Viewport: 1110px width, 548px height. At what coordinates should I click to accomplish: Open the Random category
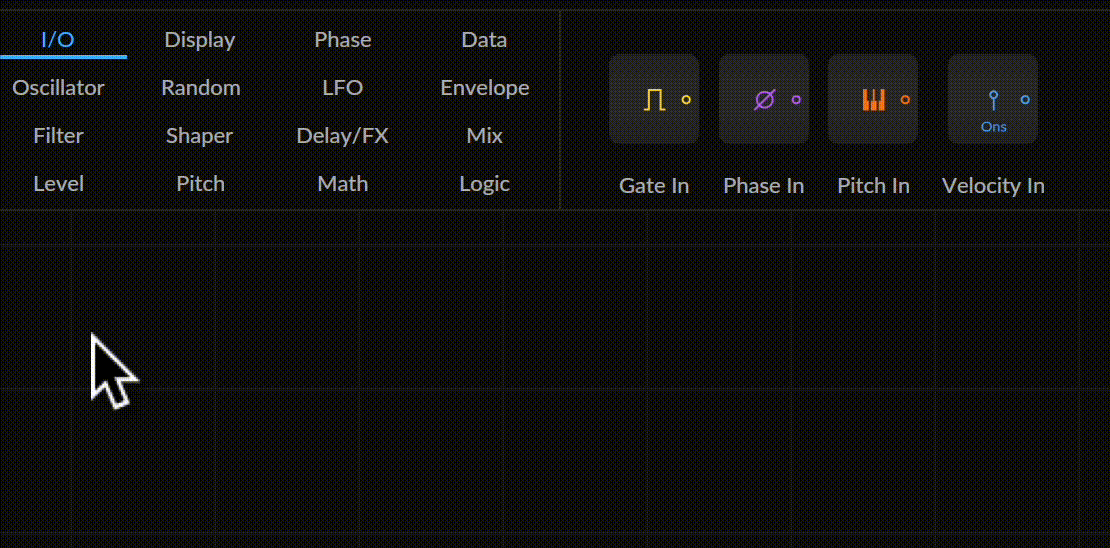(201, 88)
